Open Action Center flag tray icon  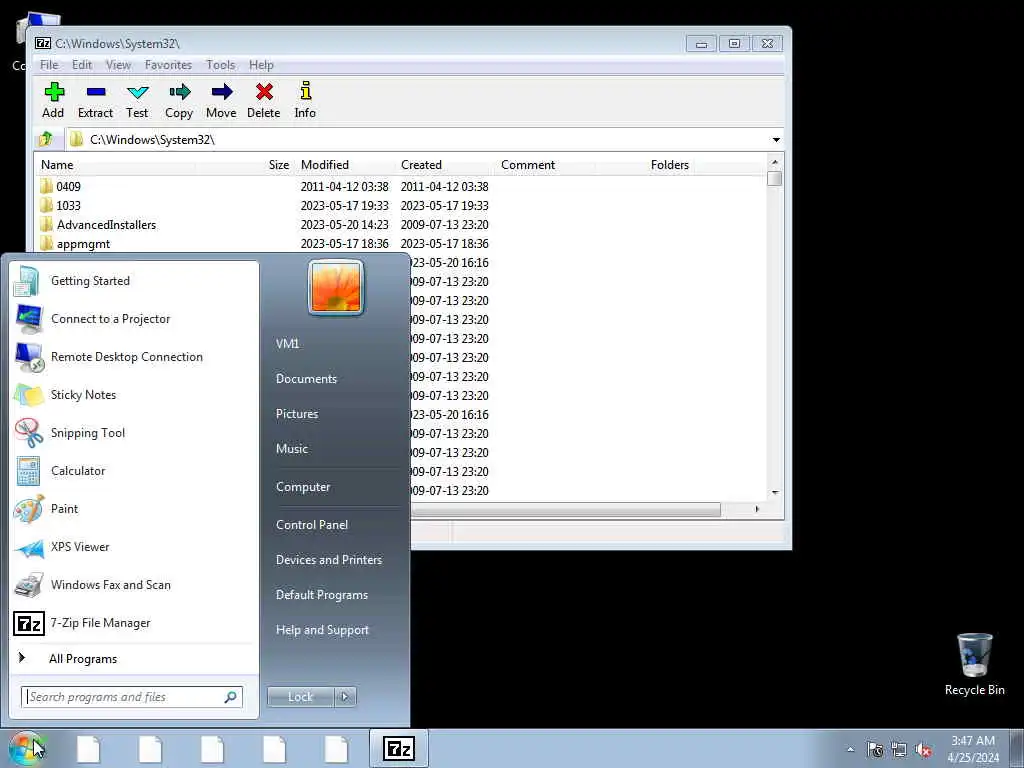click(875, 750)
